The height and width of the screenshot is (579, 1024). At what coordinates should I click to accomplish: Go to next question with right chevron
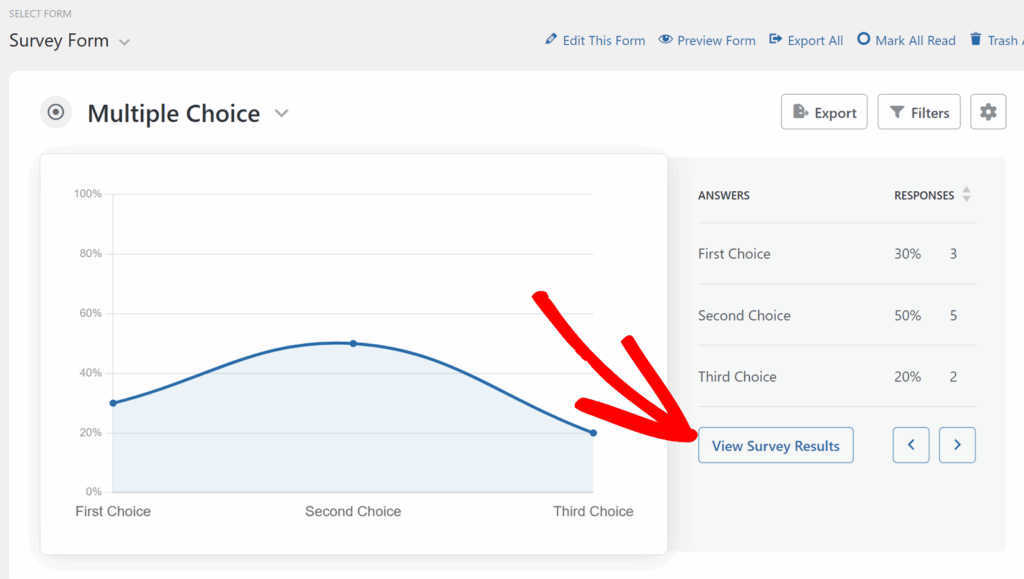(957, 445)
